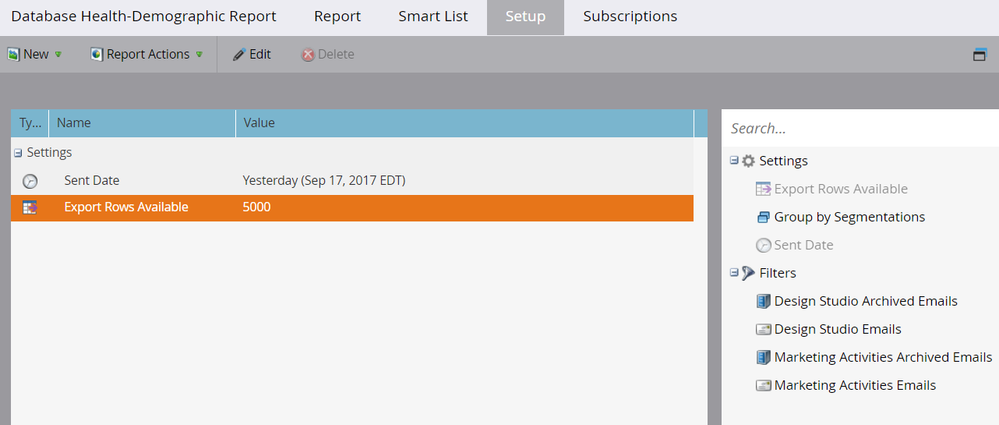Image resolution: width=999 pixels, height=425 pixels.
Task: Open the Subscriptions tab
Action: pyautogui.click(x=630, y=17)
